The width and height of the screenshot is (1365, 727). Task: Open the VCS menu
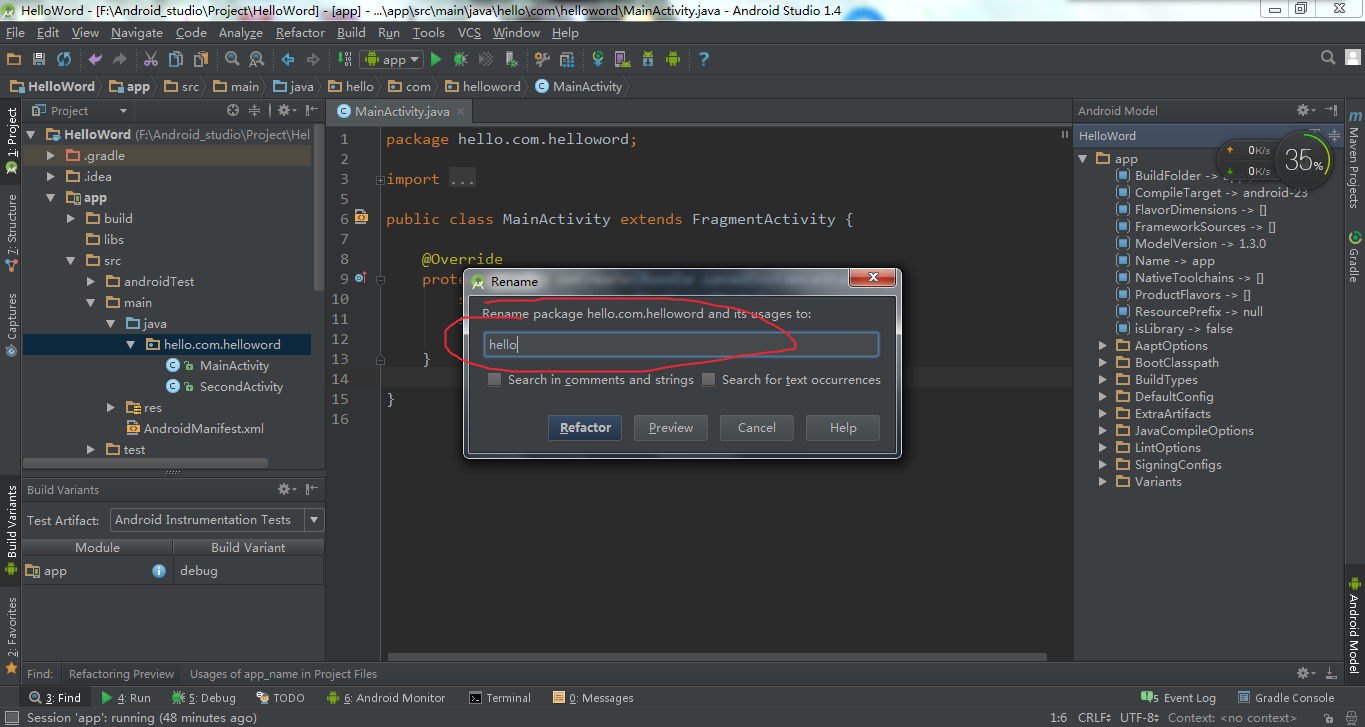click(469, 33)
